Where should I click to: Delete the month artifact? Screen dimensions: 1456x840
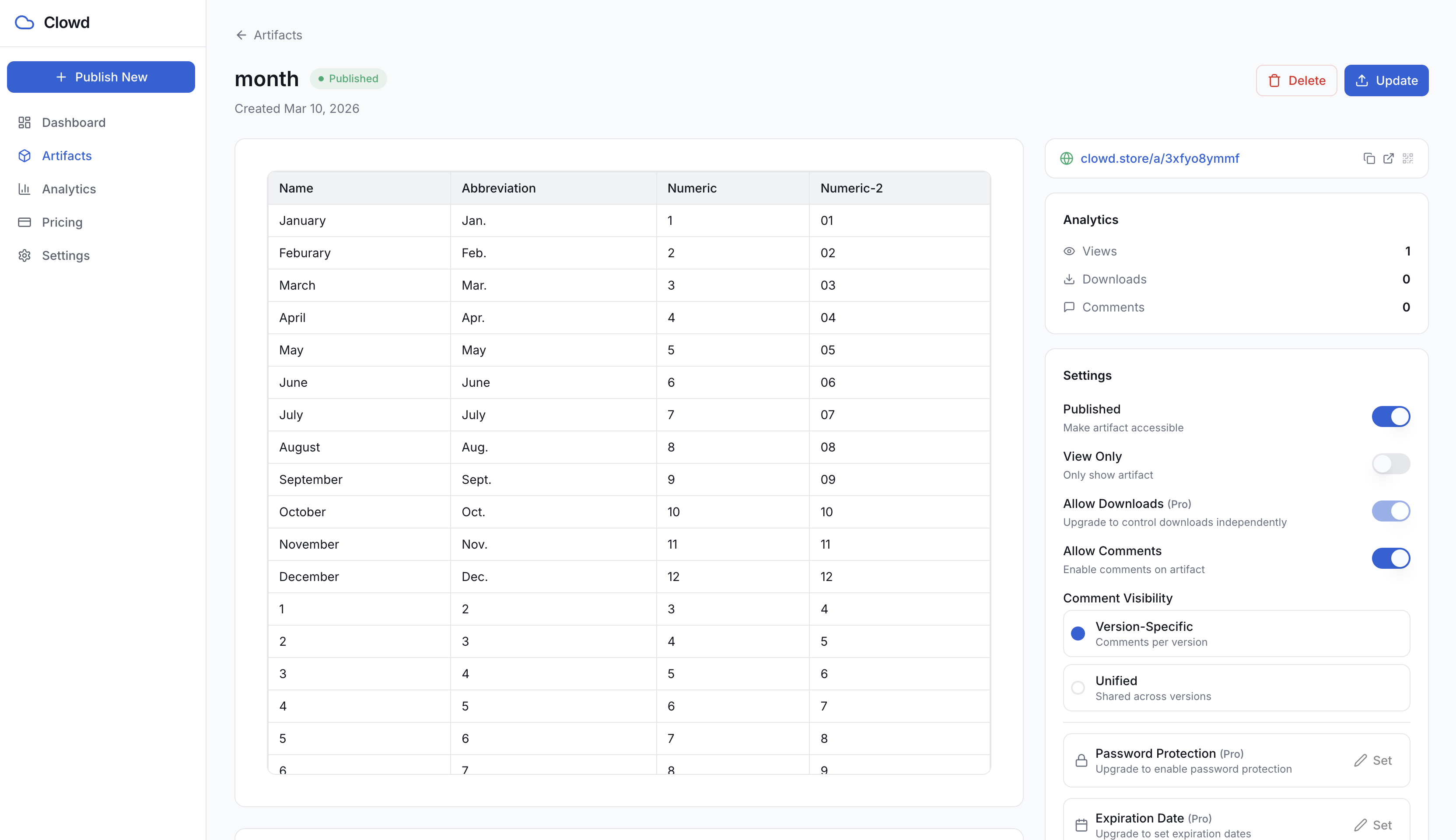1296,80
